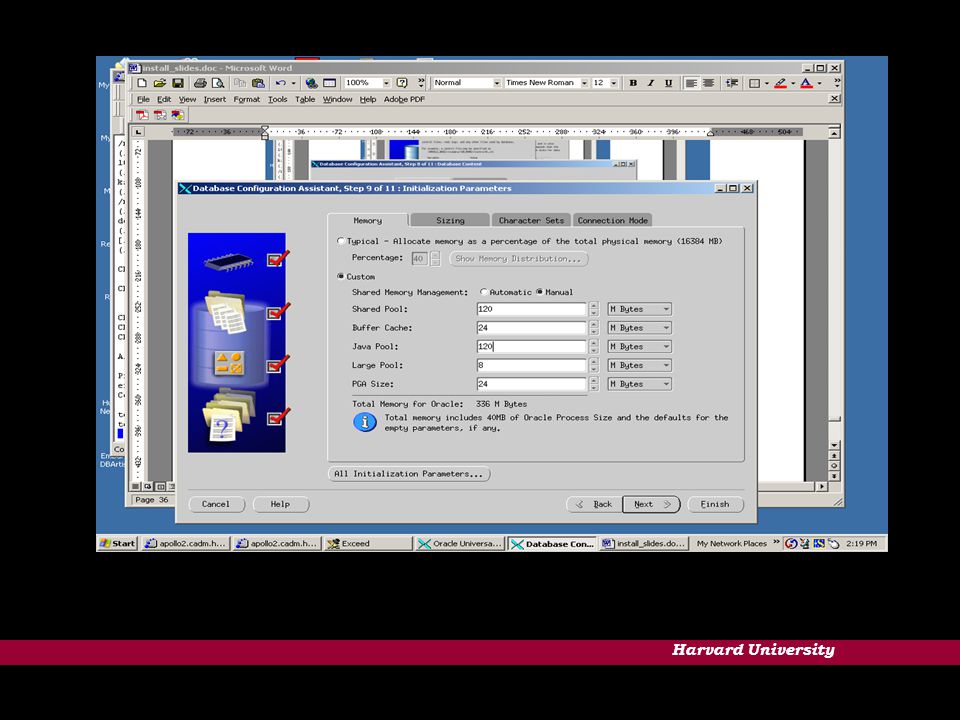The image size is (960, 720).
Task: Click the Outside Border icon in Word
Action: coord(755,83)
